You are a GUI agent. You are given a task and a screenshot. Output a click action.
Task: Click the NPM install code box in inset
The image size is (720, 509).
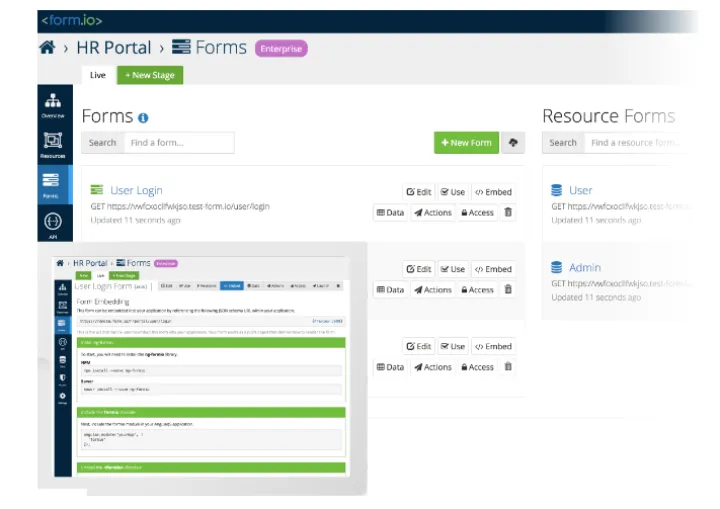(211, 370)
